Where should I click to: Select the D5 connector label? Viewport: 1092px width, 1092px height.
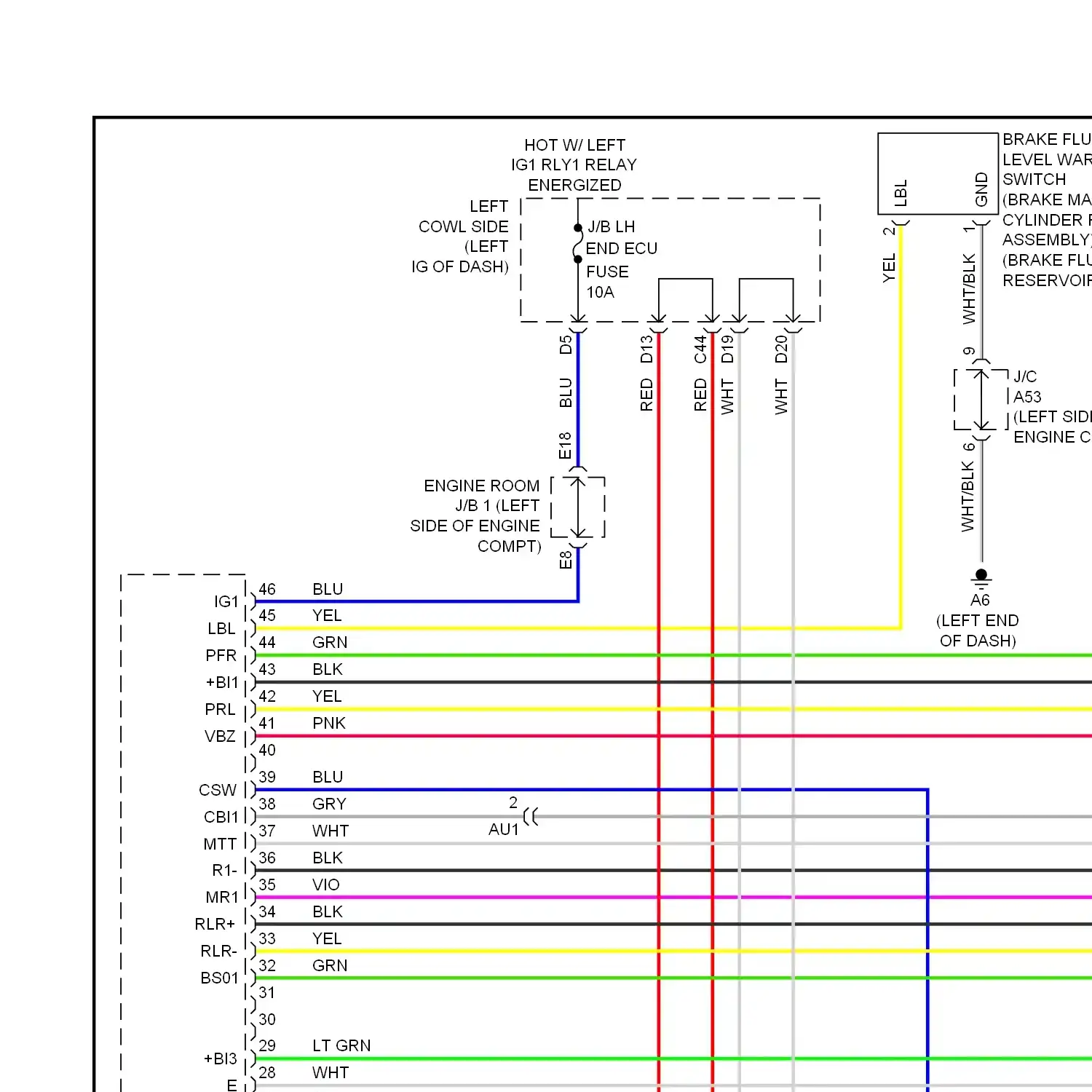(x=566, y=344)
